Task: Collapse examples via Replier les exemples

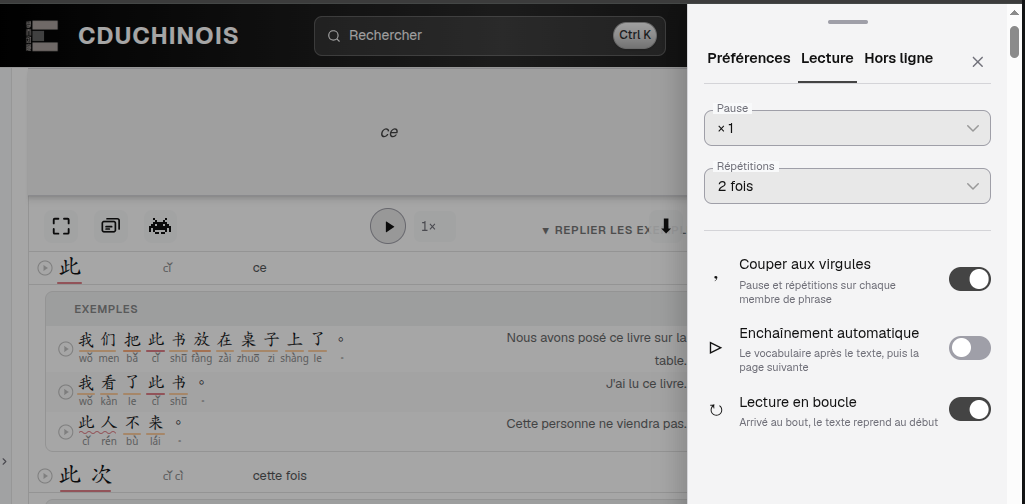Action: pos(613,230)
